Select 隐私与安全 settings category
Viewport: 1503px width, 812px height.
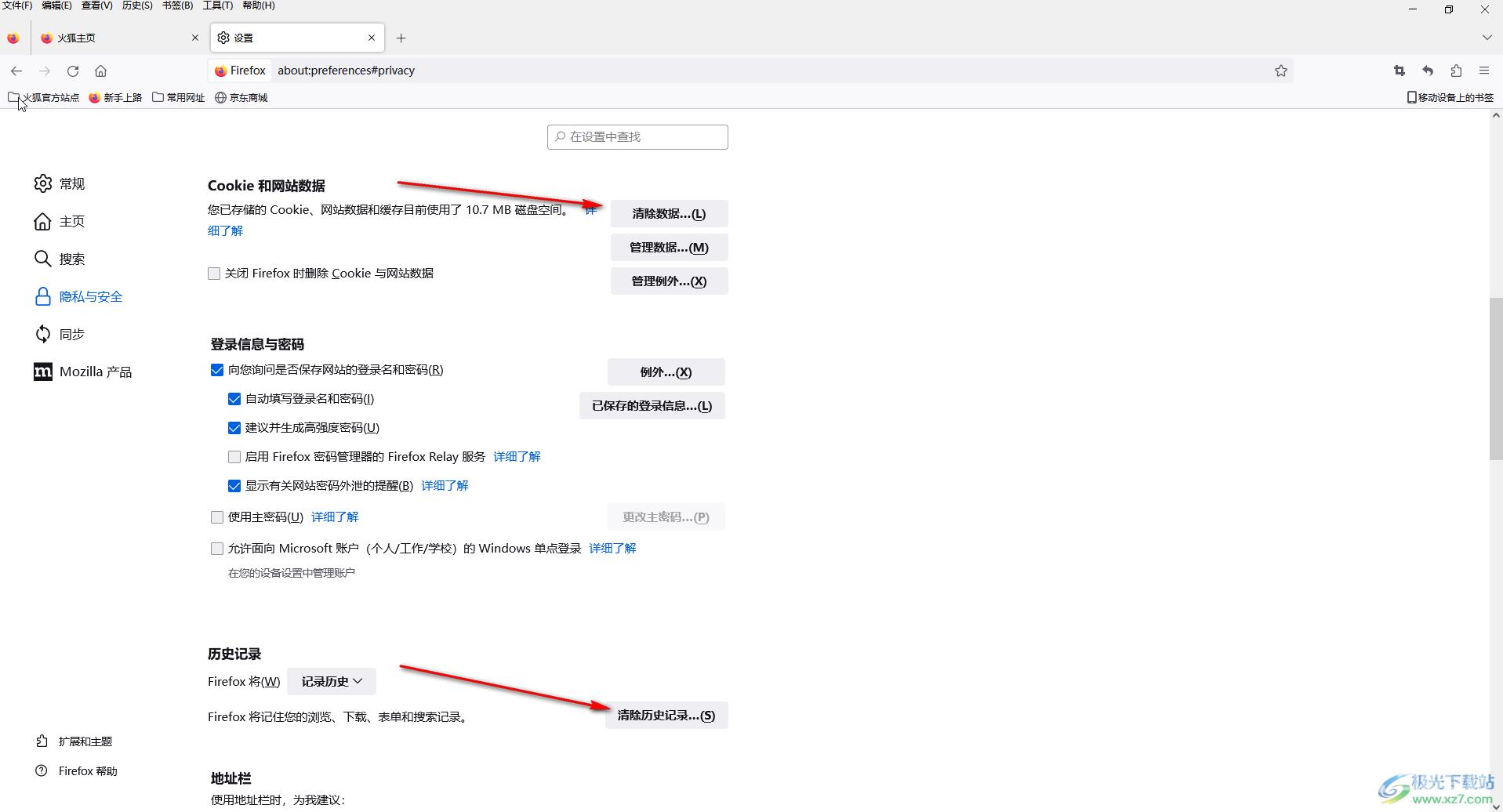click(x=78, y=296)
